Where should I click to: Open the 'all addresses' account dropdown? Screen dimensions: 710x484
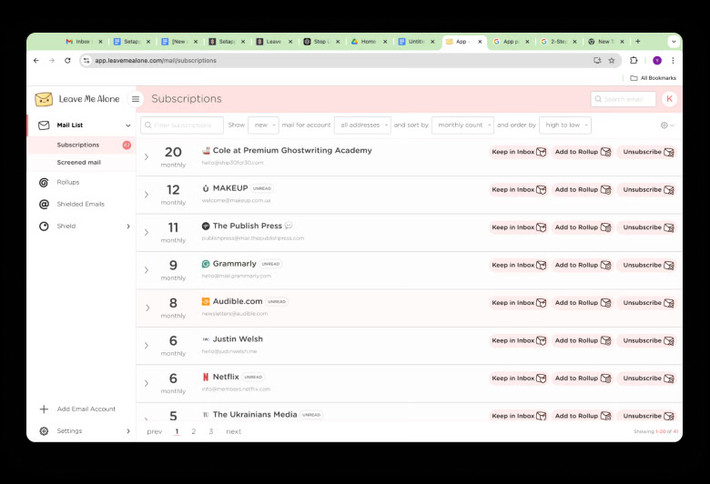[x=362, y=125]
